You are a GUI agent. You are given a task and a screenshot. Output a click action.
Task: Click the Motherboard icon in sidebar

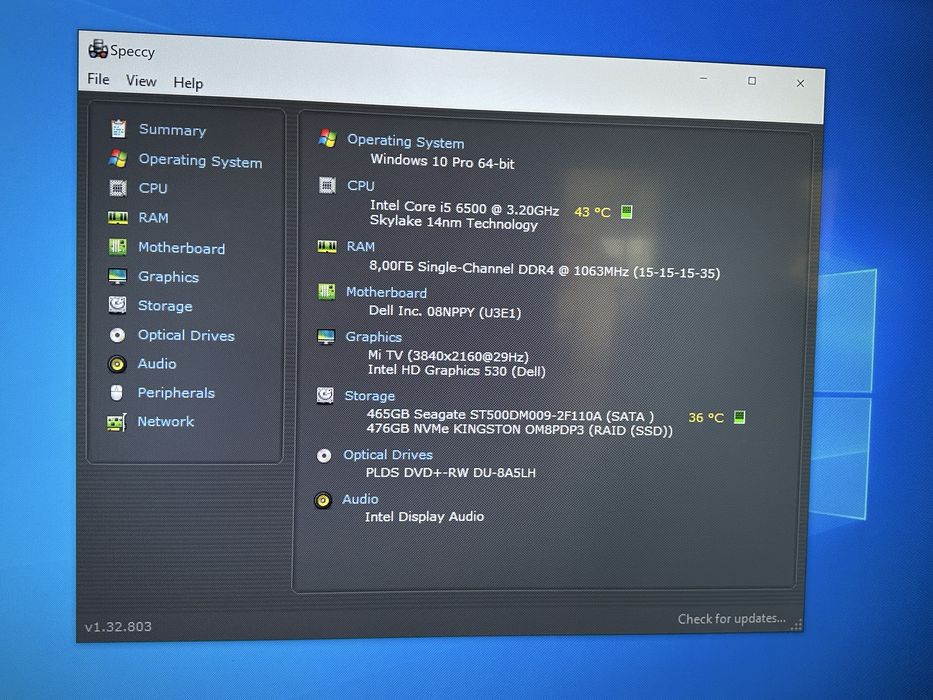point(117,246)
